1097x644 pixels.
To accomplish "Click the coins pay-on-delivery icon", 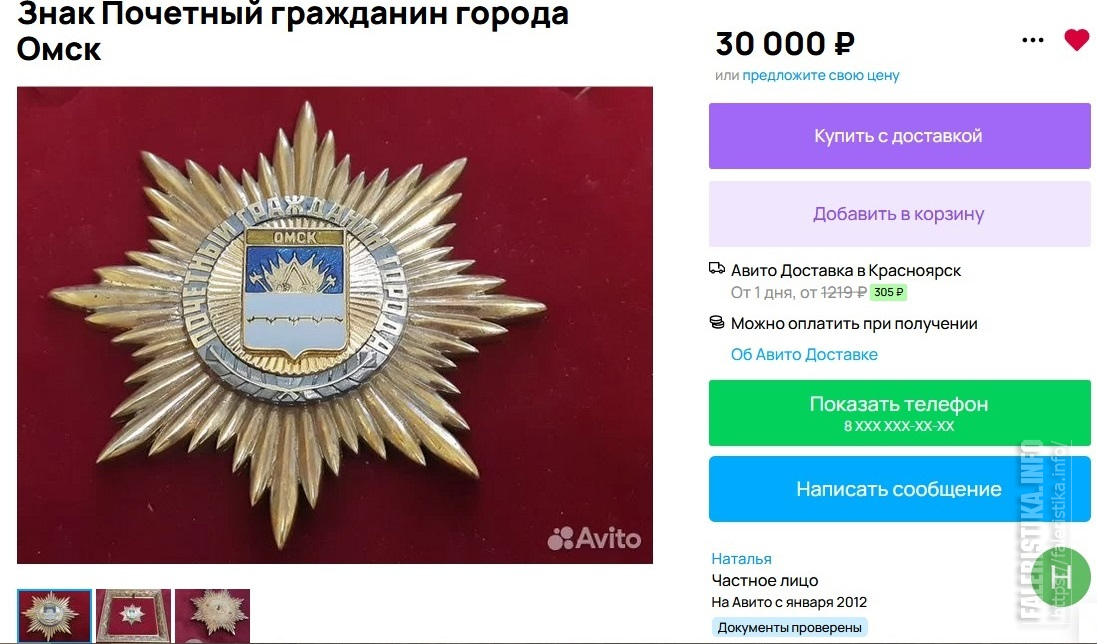I will tap(716, 322).
